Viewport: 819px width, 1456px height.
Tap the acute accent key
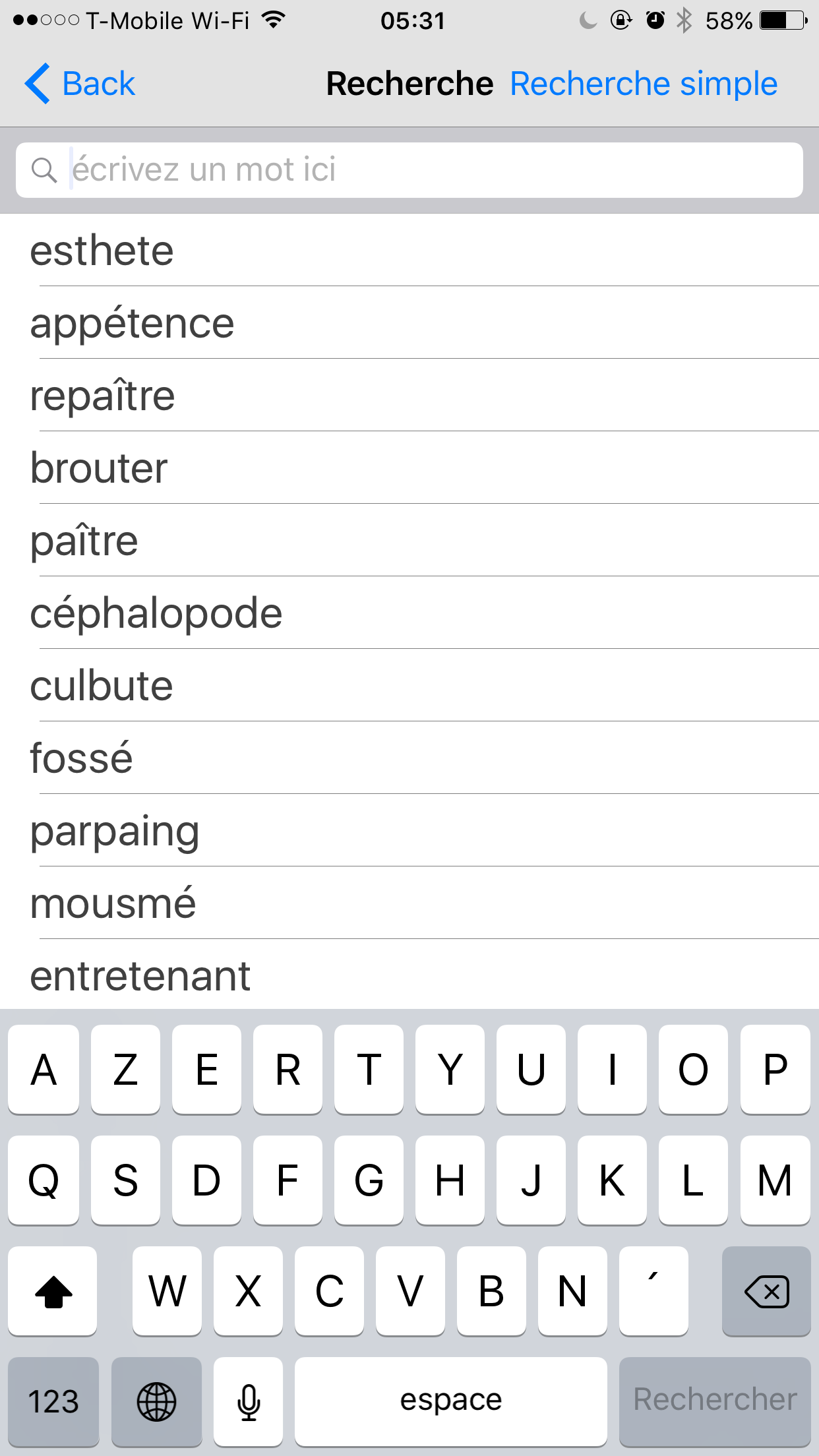pos(653,1290)
